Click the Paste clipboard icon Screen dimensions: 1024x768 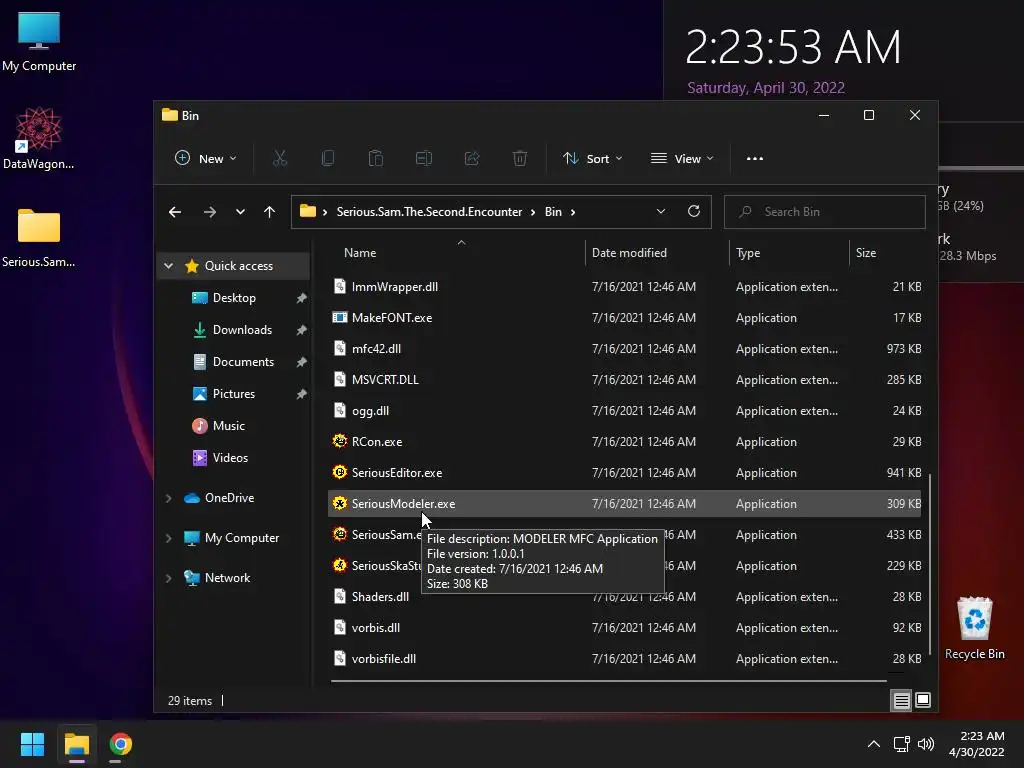click(x=376, y=158)
